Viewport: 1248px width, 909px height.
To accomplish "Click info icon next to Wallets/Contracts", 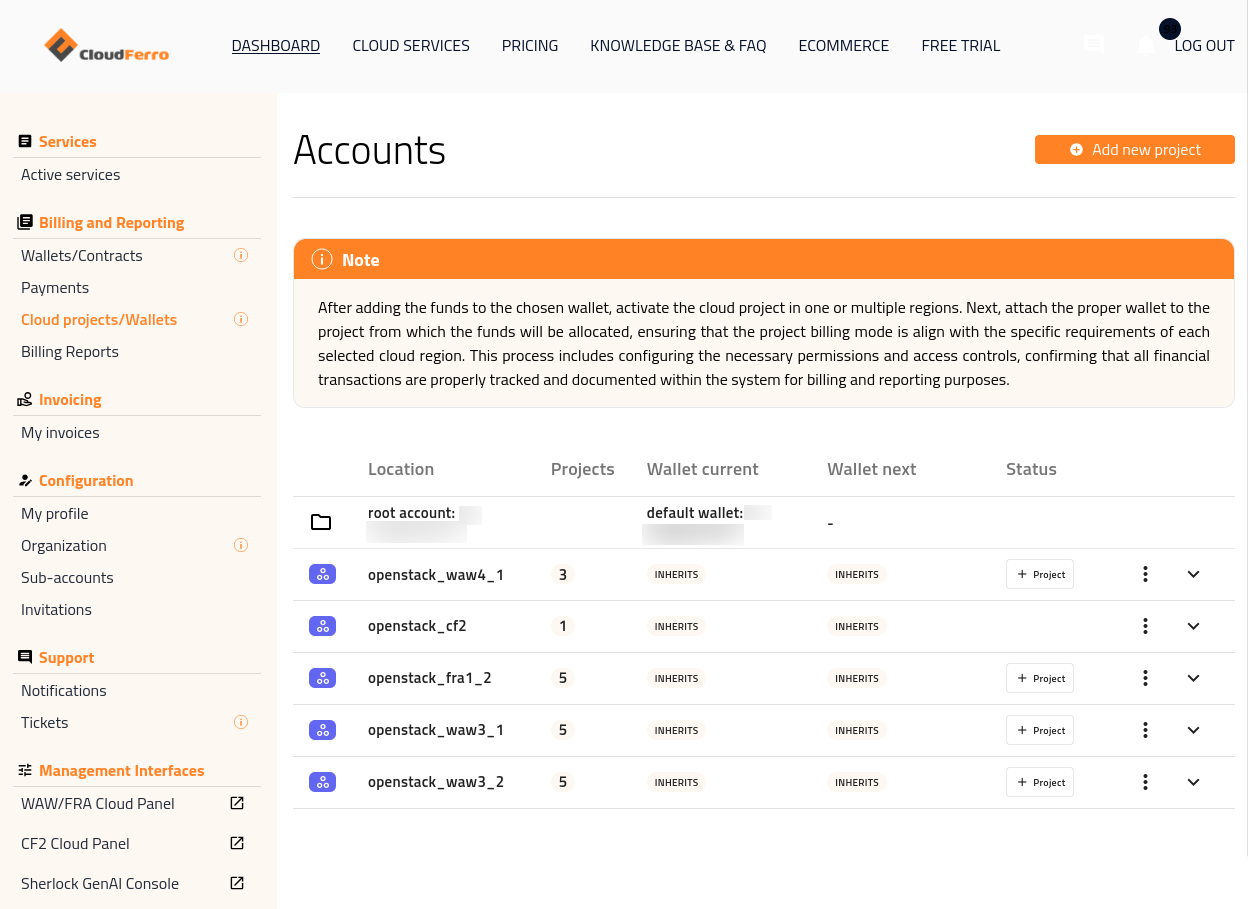I will pos(240,256).
